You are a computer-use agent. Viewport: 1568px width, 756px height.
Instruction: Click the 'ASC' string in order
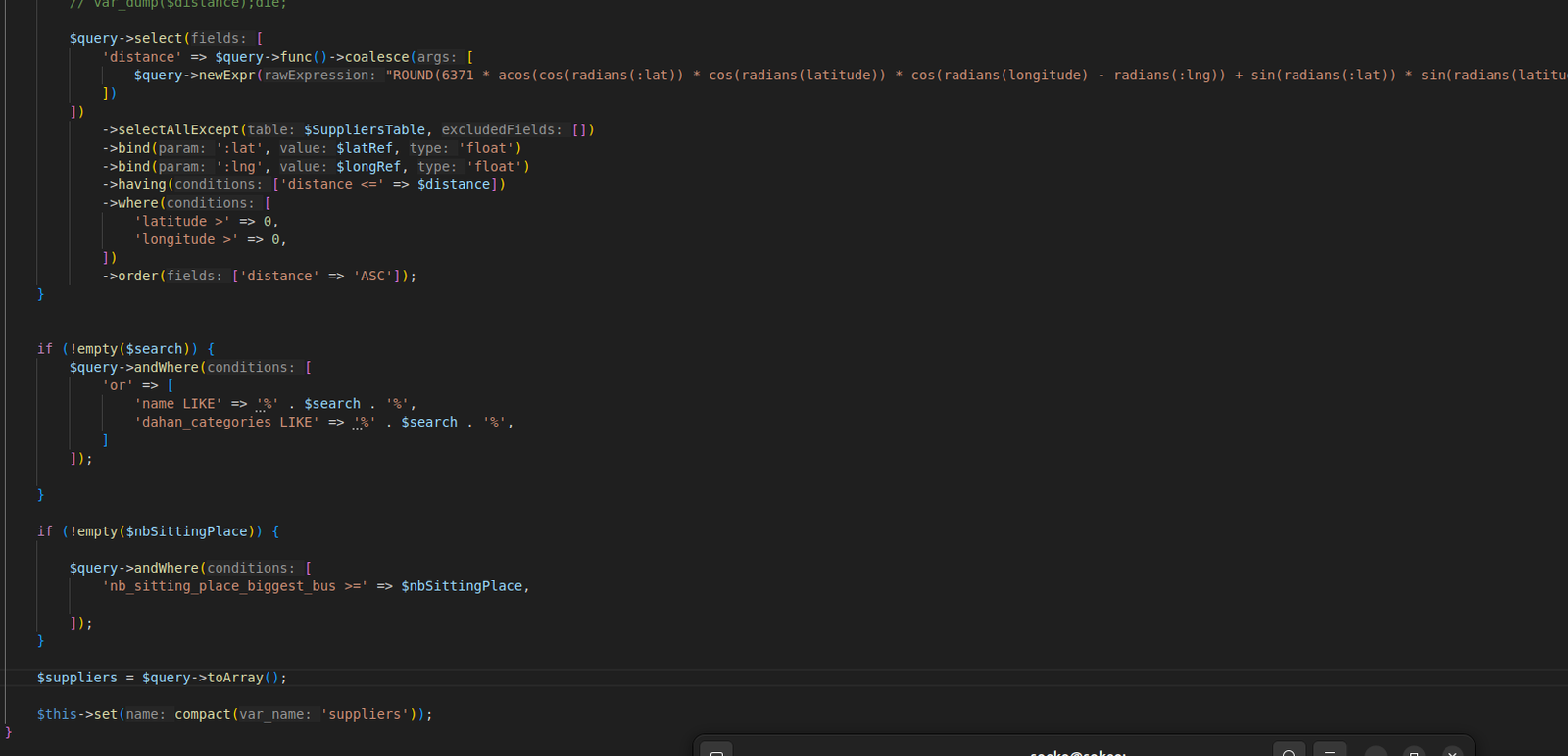pyautogui.click(x=372, y=277)
